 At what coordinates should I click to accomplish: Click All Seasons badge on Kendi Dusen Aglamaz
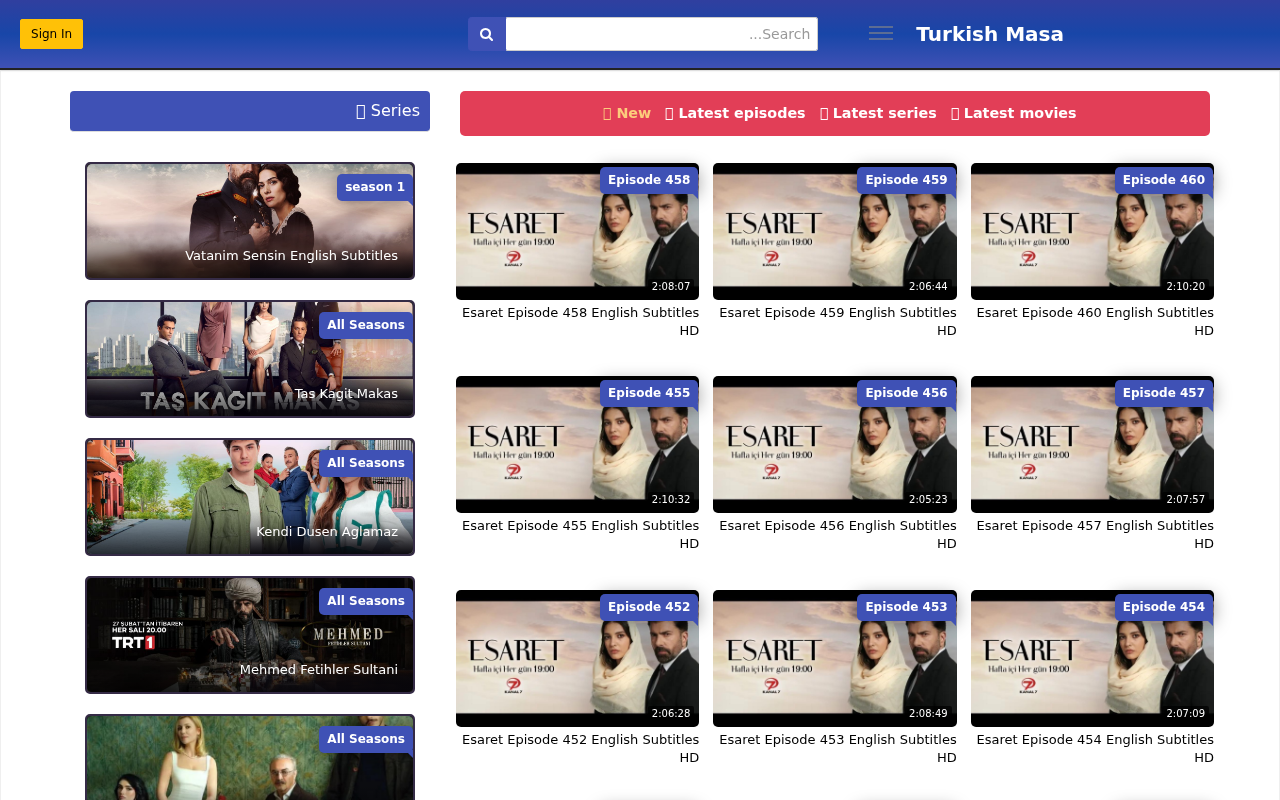(366, 463)
